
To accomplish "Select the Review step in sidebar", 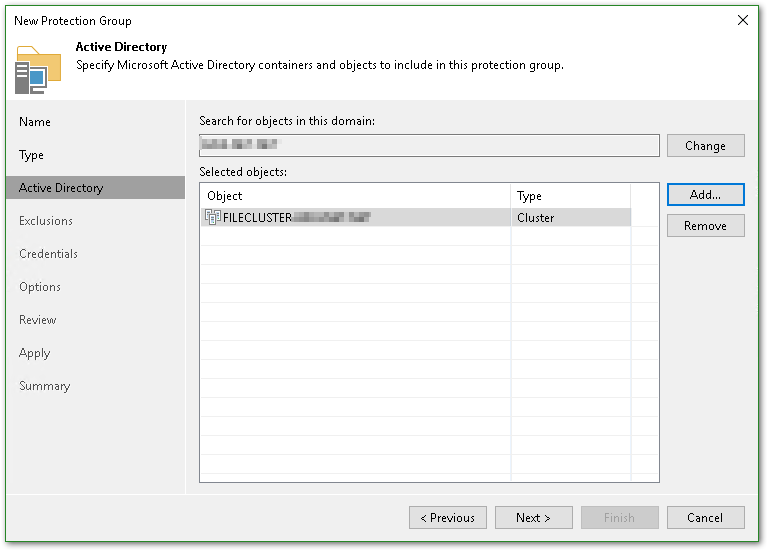I will pos(38,320).
